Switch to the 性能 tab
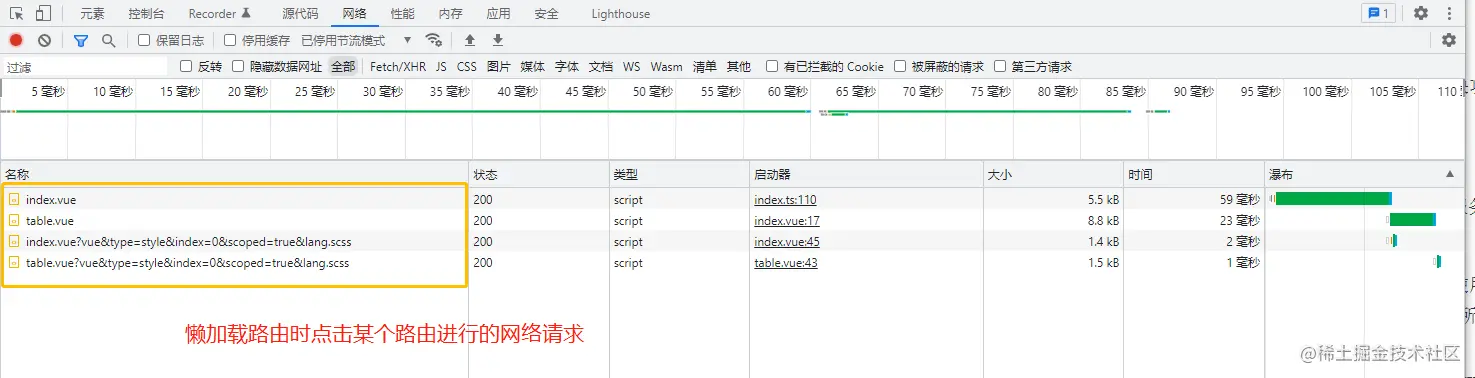The image size is (1475, 378). coord(403,14)
